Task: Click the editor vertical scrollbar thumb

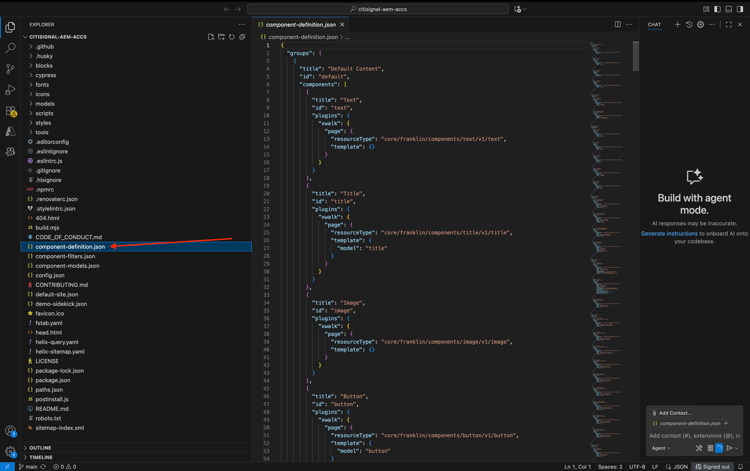Action: tap(635, 56)
